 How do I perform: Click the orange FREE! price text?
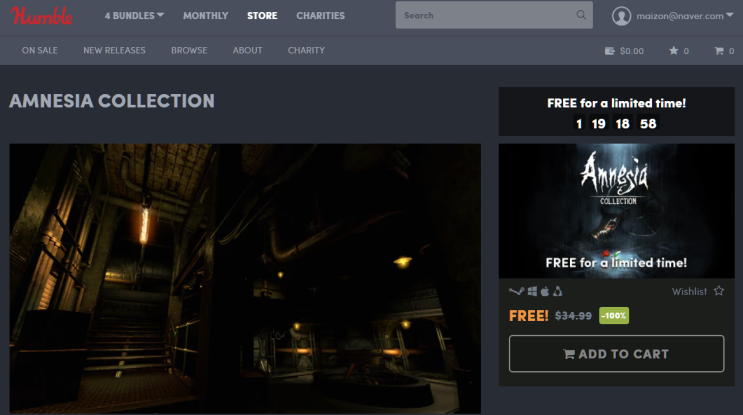(x=528, y=316)
